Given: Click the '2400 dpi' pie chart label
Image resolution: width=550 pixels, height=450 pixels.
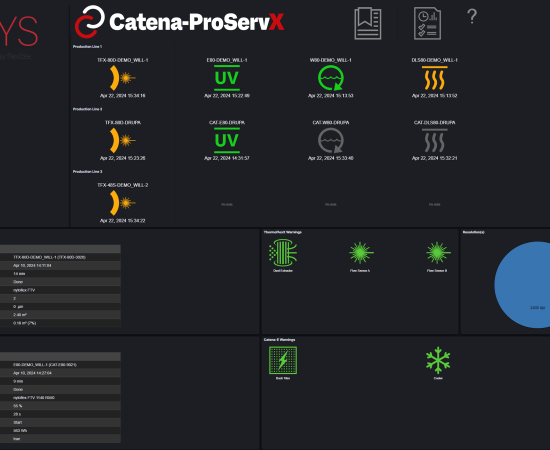Looking at the screenshot, I should [537, 308].
